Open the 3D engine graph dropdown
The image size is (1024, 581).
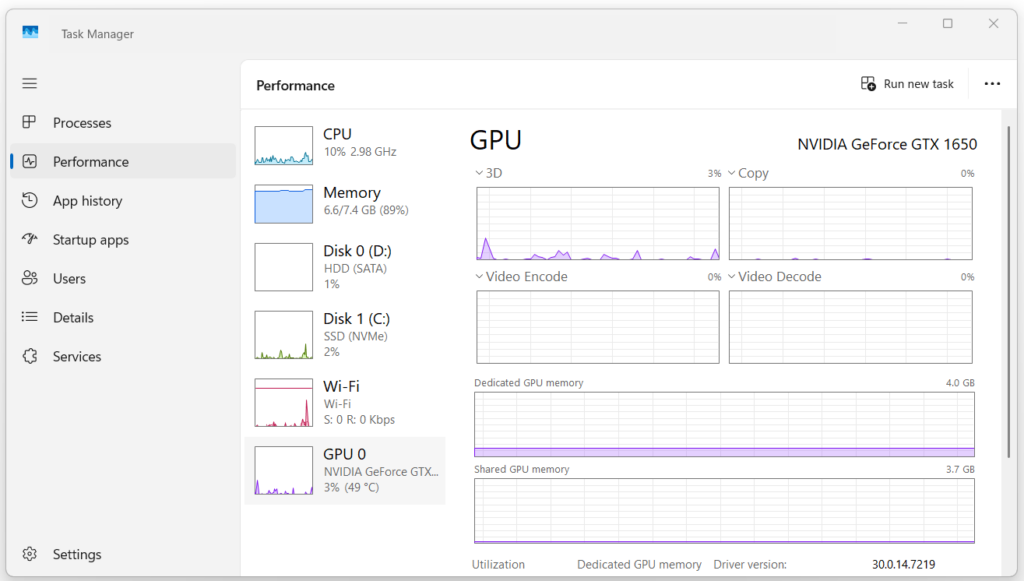(x=479, y=173)
